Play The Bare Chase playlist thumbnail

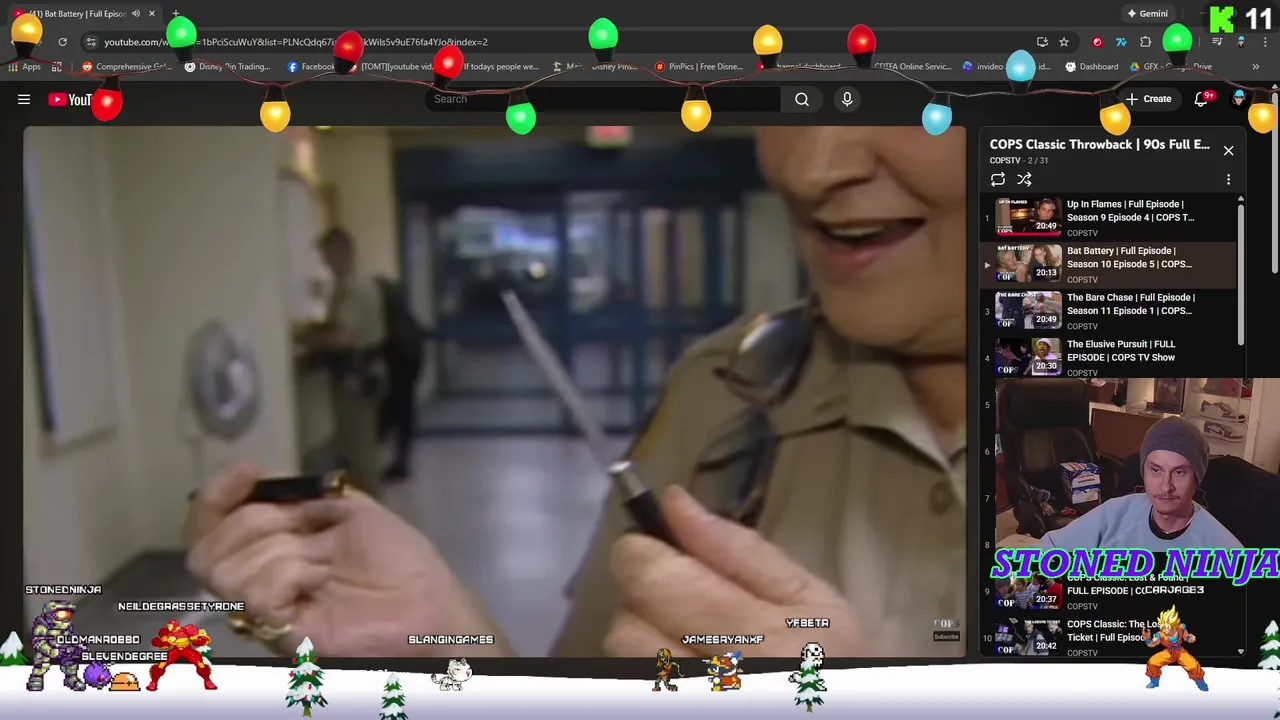[x=1028, y=310]
